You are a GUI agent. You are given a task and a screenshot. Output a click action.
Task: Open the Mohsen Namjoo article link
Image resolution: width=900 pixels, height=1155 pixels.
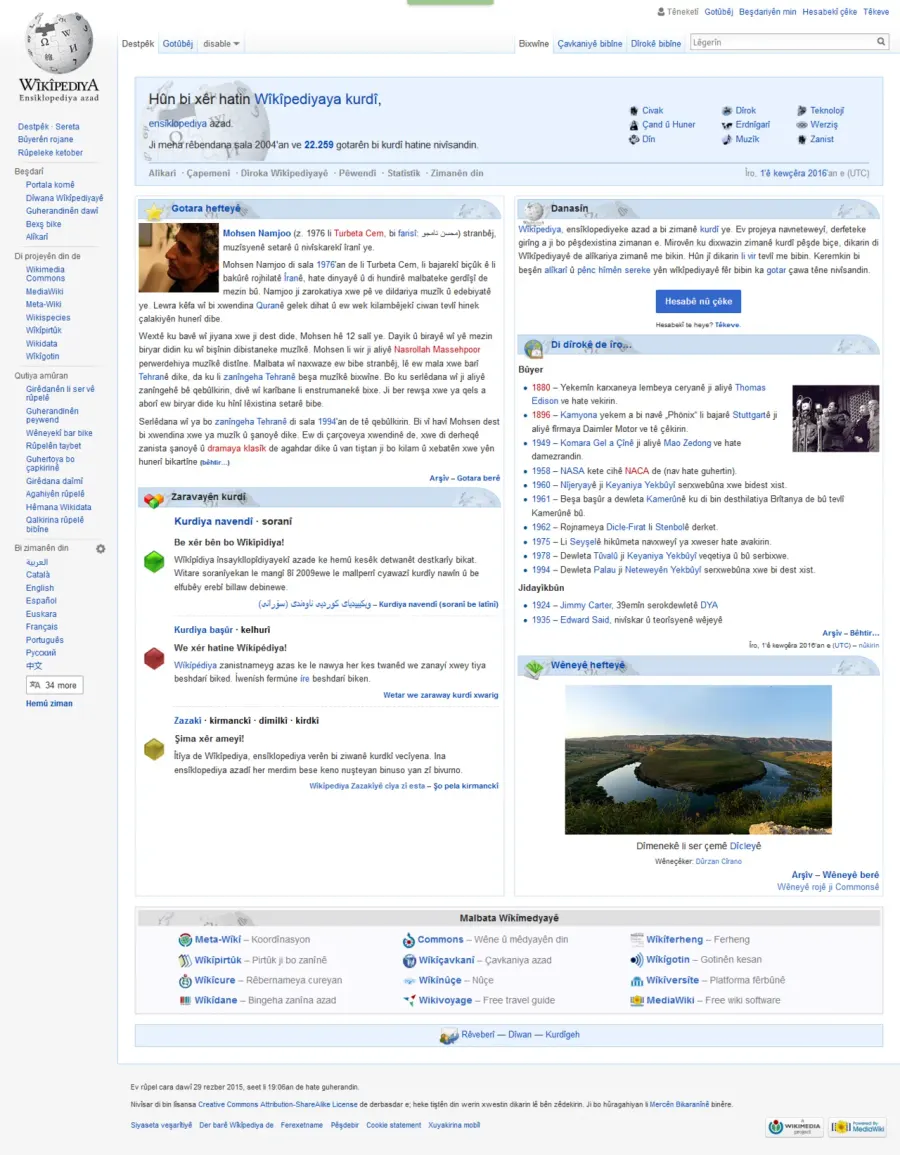click(x=257, y=234)
